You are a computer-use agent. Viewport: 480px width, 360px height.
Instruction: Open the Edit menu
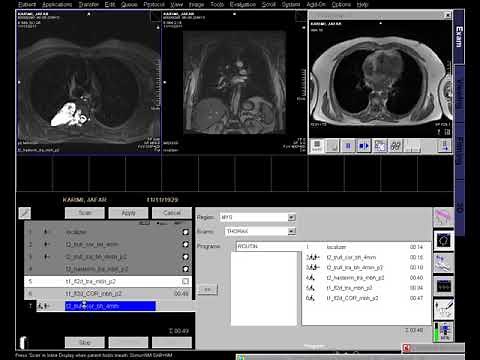tap(110, 4)
